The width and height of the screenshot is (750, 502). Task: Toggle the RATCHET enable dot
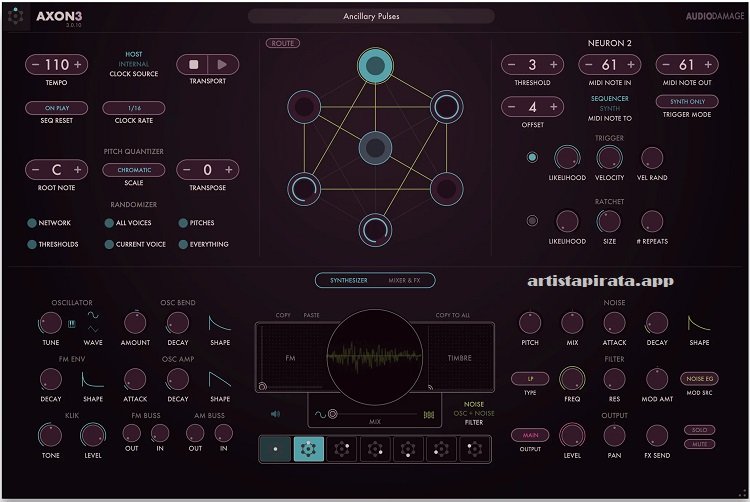coord(532,221)
